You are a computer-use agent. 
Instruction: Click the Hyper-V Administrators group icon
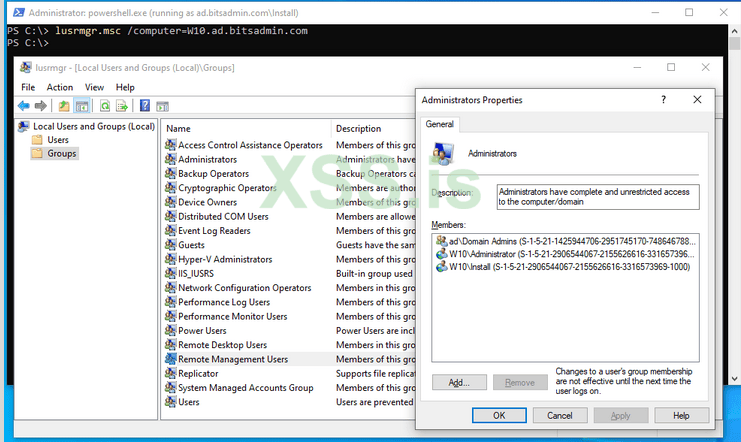click(x=170, y=259)
